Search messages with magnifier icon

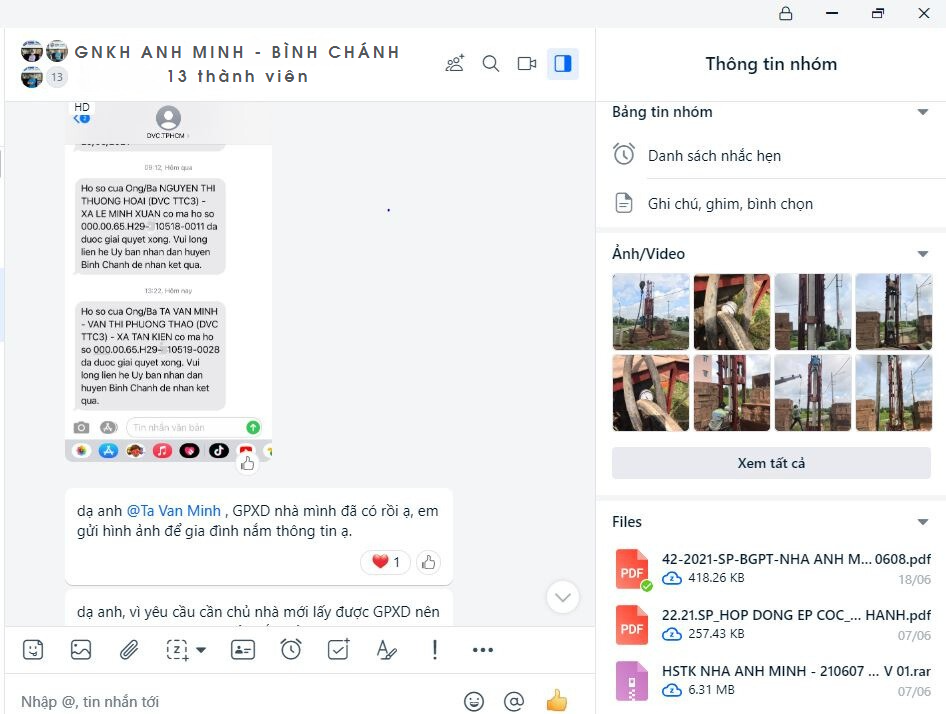pos(491,63)
